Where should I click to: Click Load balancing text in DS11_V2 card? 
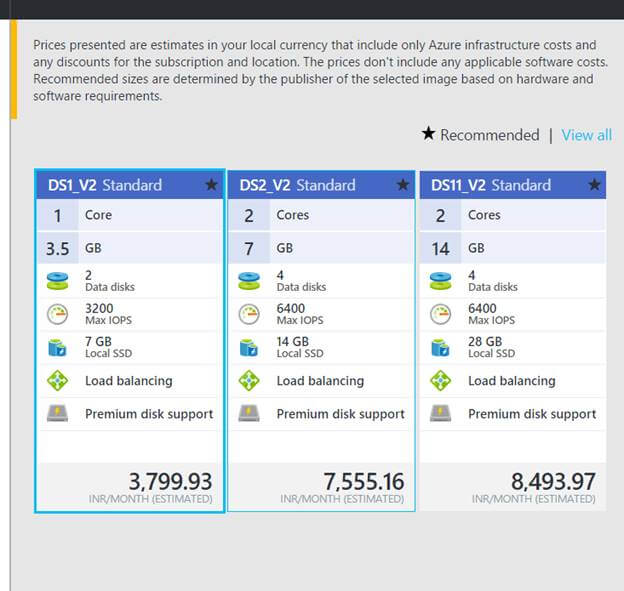coord(512,381)
